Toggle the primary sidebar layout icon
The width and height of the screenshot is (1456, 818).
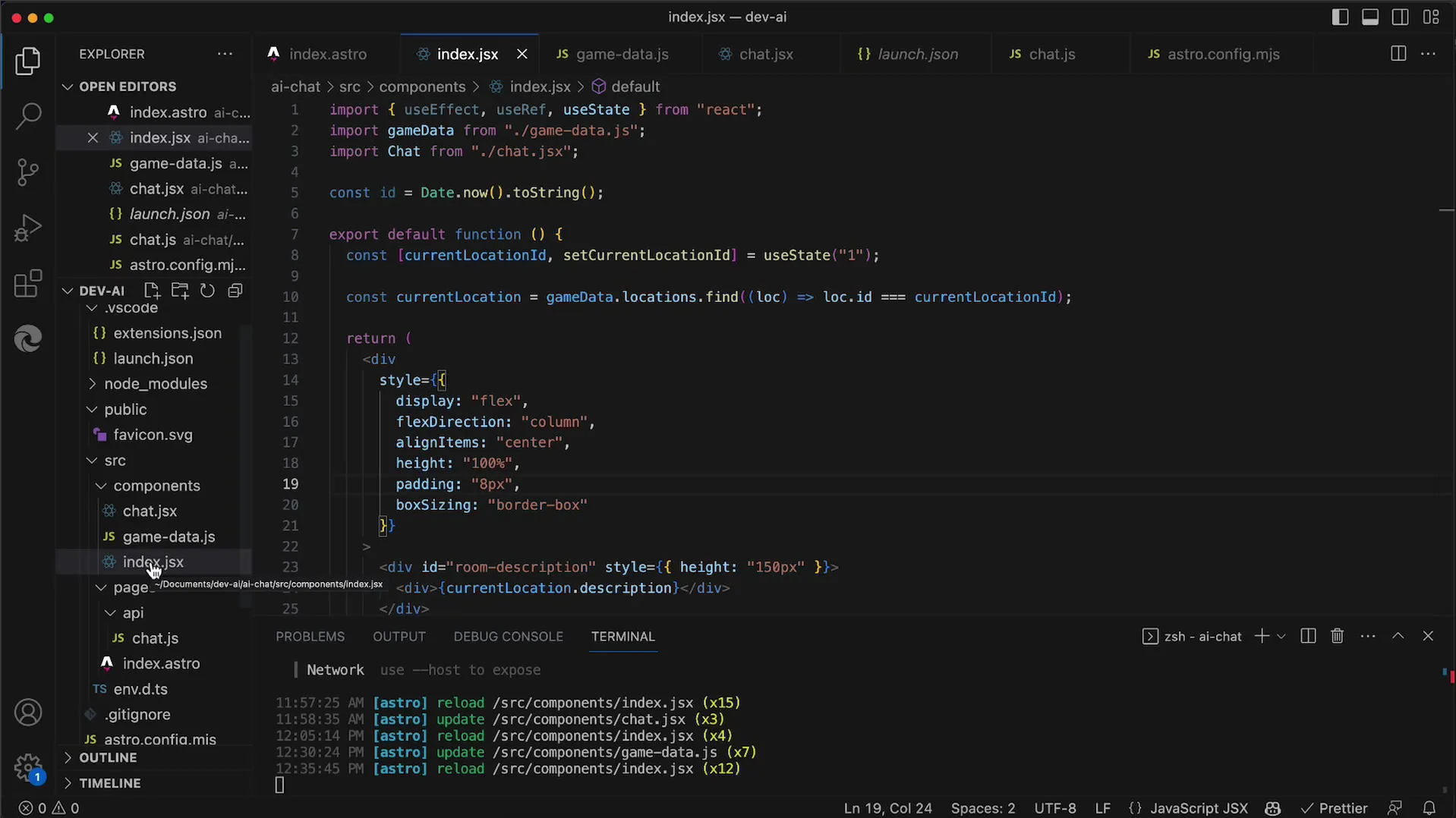(1340, 17)
